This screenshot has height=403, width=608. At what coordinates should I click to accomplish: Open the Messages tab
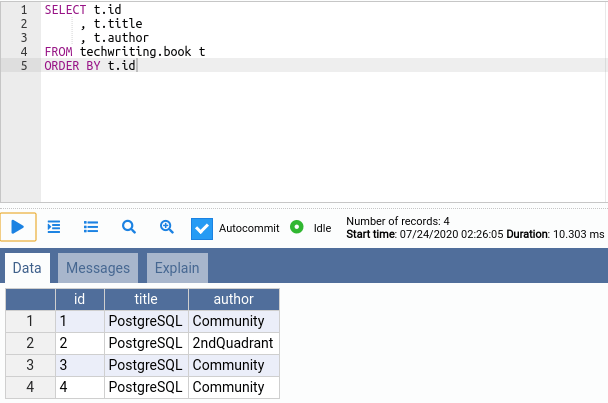pyautogui.click(x=98, y=268)
